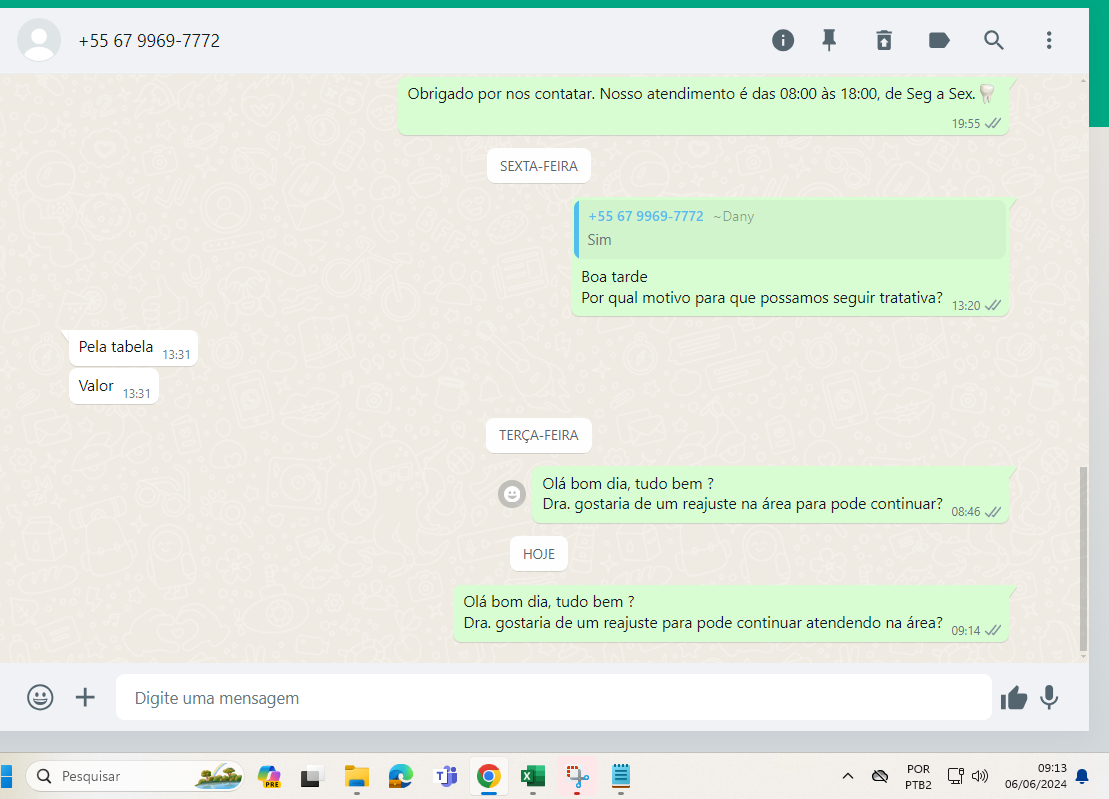
Task: Click the HOJE date label
Action: [x=539, y=554]
